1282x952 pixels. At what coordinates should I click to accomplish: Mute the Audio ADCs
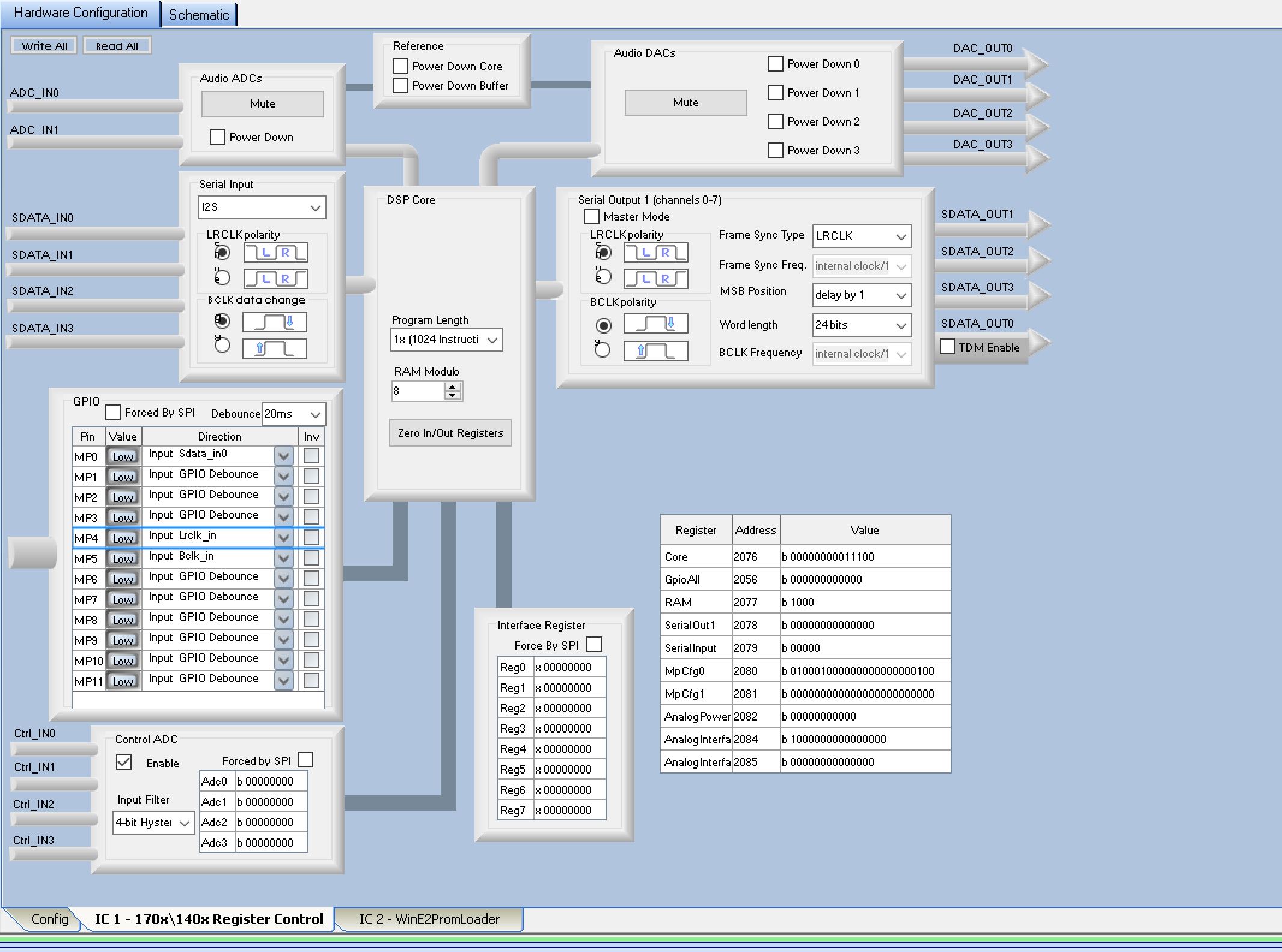pos(263,104)
